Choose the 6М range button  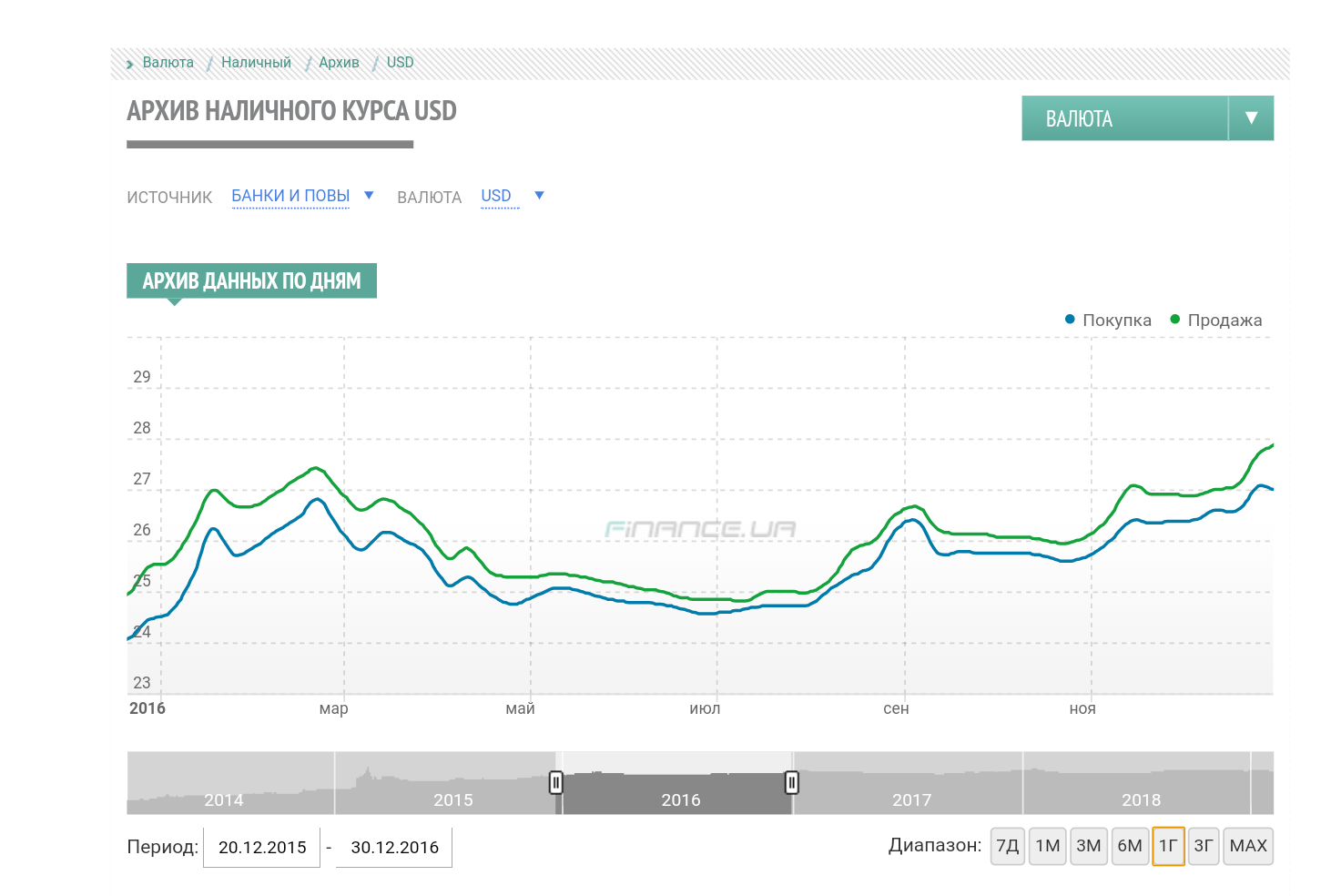(1130, 846)
